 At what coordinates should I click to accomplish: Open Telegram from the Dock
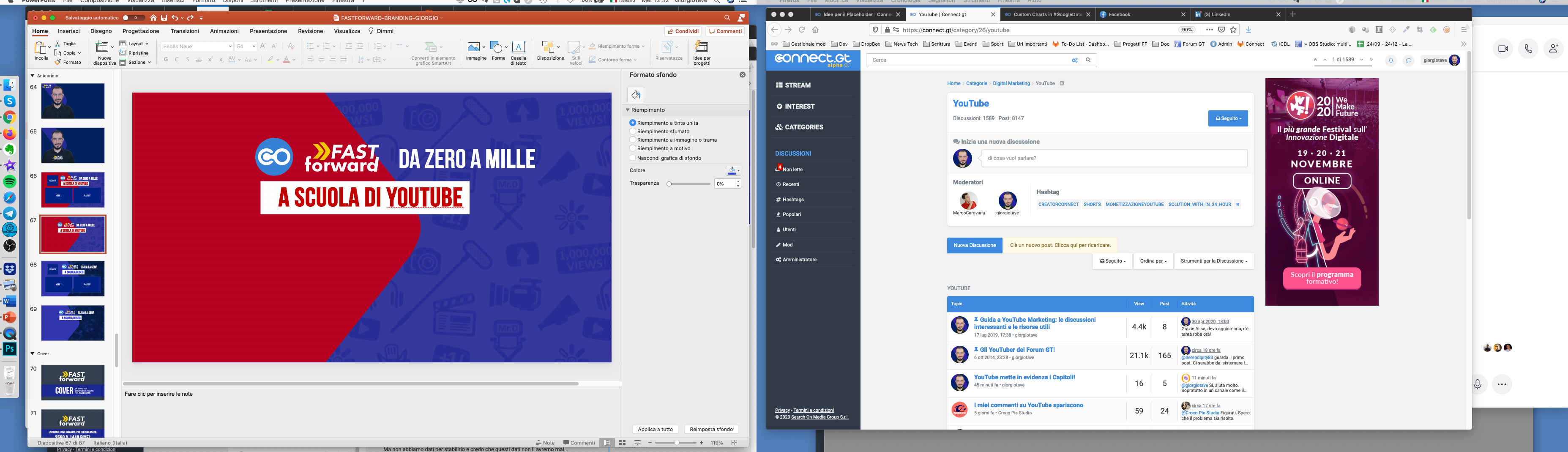tap(10, 213)
